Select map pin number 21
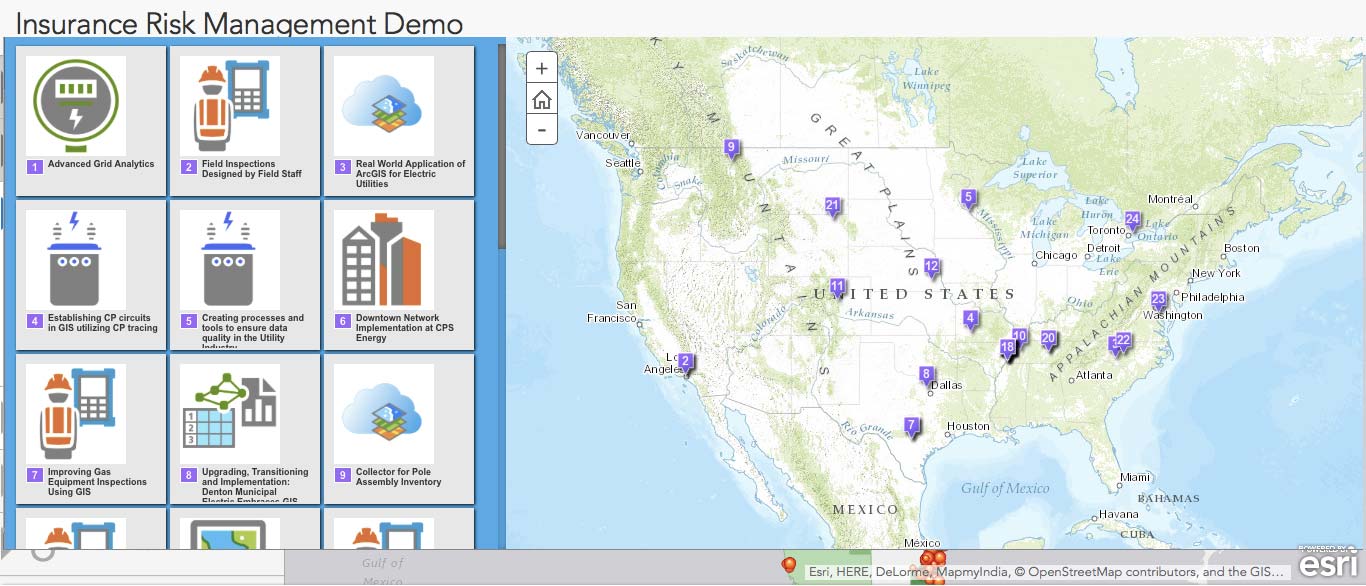The width and height of the screenshot is (1366, 586). 833,207
